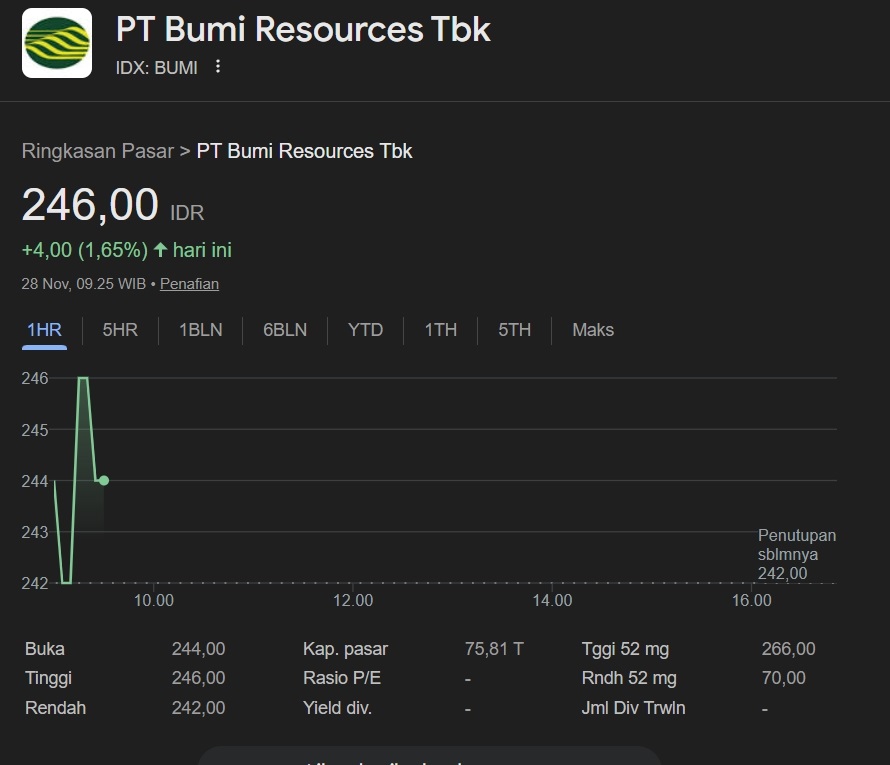Click the 246,00 current price value

(x=90, y=204)
